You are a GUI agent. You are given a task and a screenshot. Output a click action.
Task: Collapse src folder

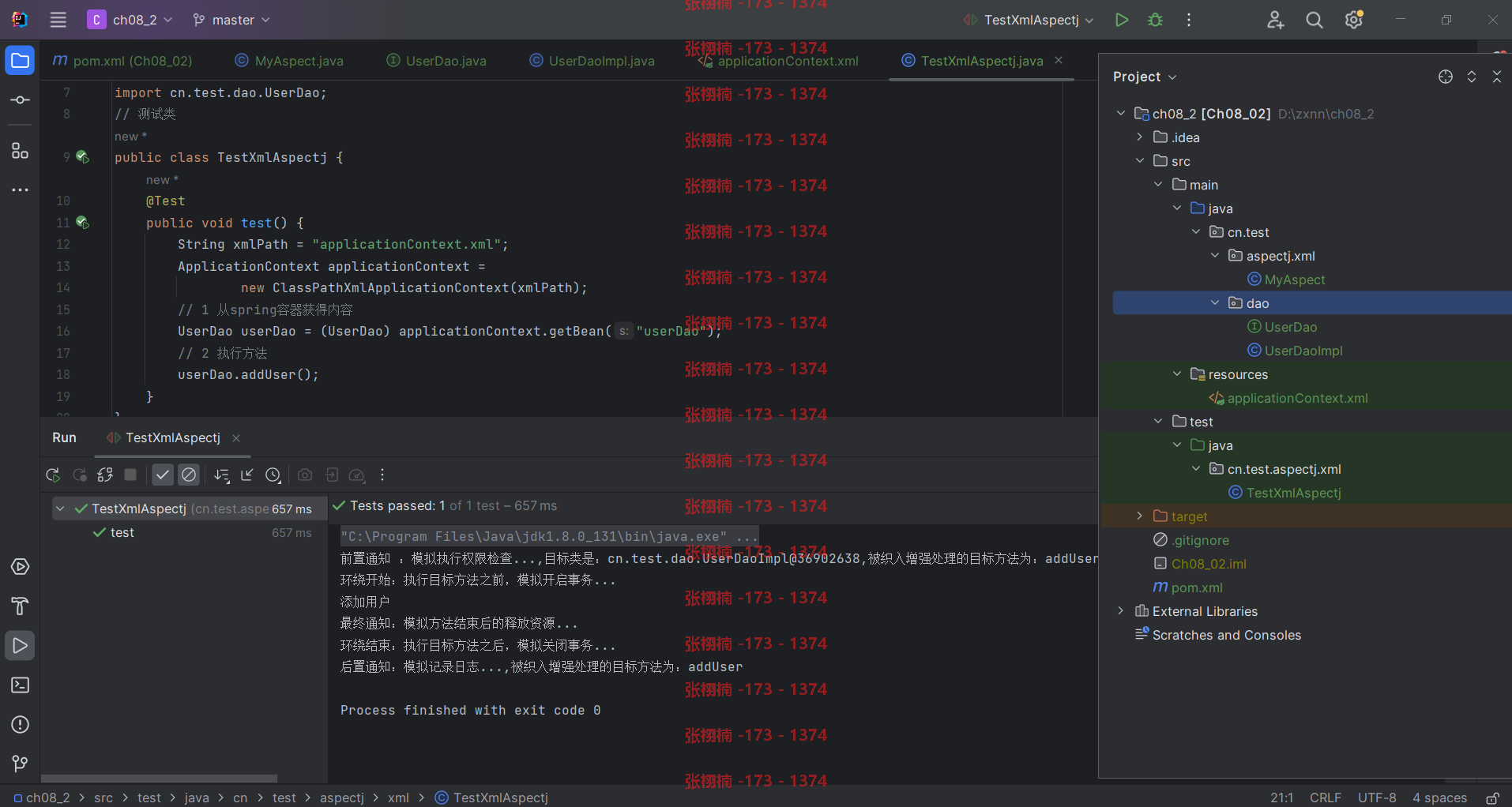[x=1140, y=160]
